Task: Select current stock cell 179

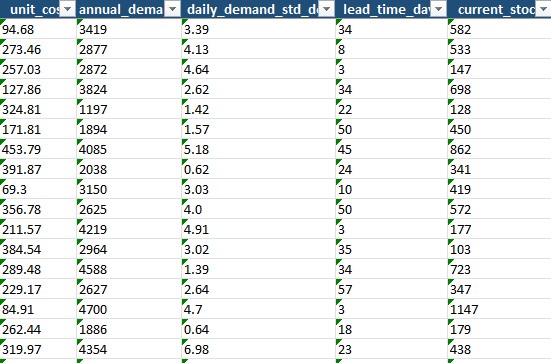Action: 499,329
